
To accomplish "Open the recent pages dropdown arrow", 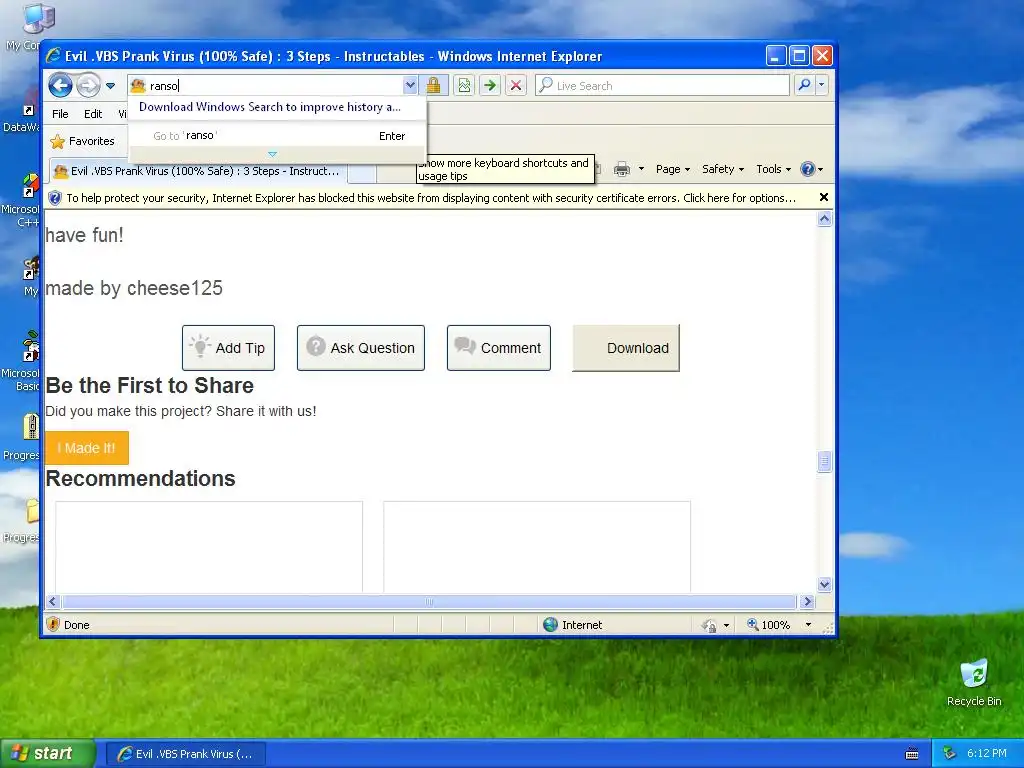I will pyautogui.click(x=110, y=86).
